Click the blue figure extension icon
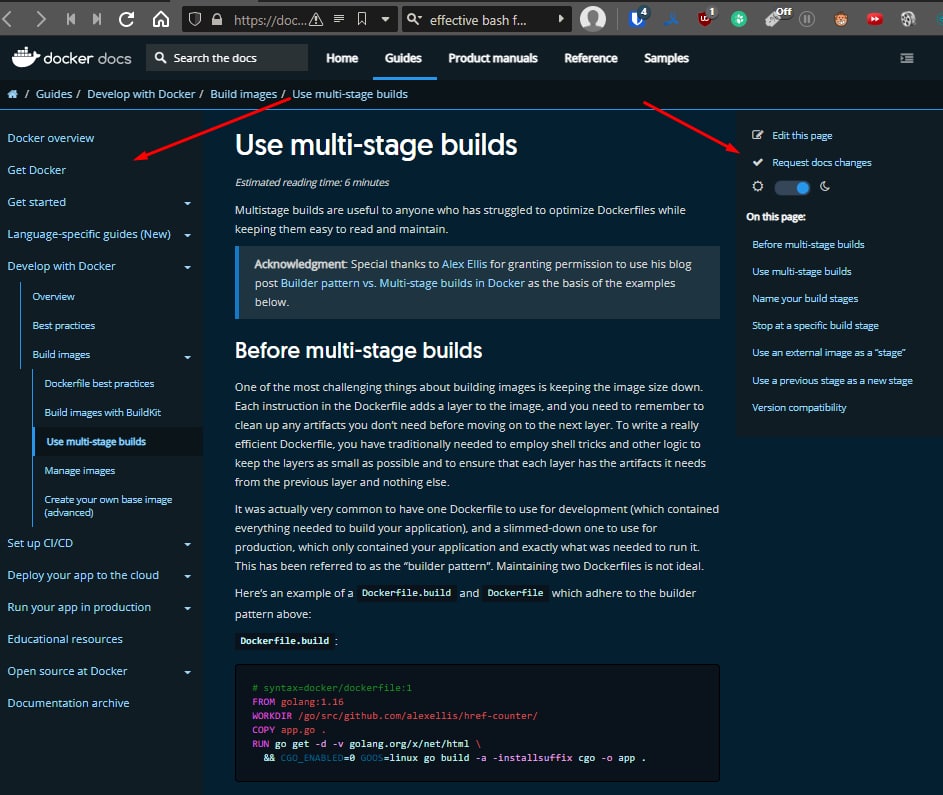The height and width of the screenshot is (795, 943). [x=671, y=19]
